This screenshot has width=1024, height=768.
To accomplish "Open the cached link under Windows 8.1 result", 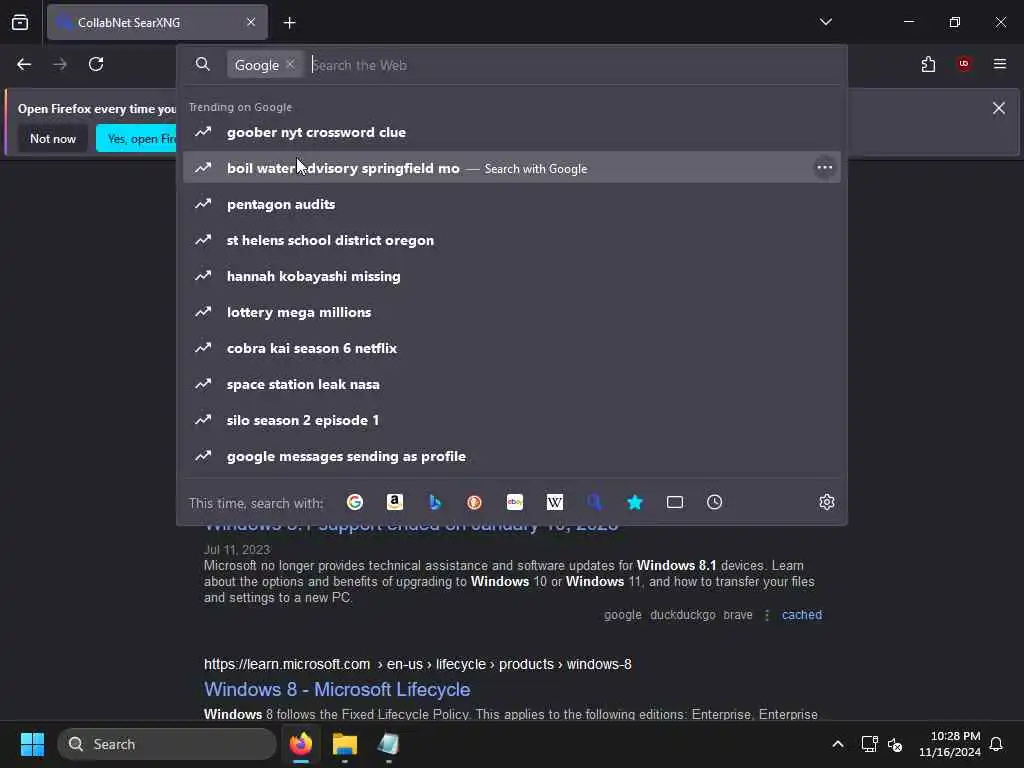I will (x=801, y=615).
